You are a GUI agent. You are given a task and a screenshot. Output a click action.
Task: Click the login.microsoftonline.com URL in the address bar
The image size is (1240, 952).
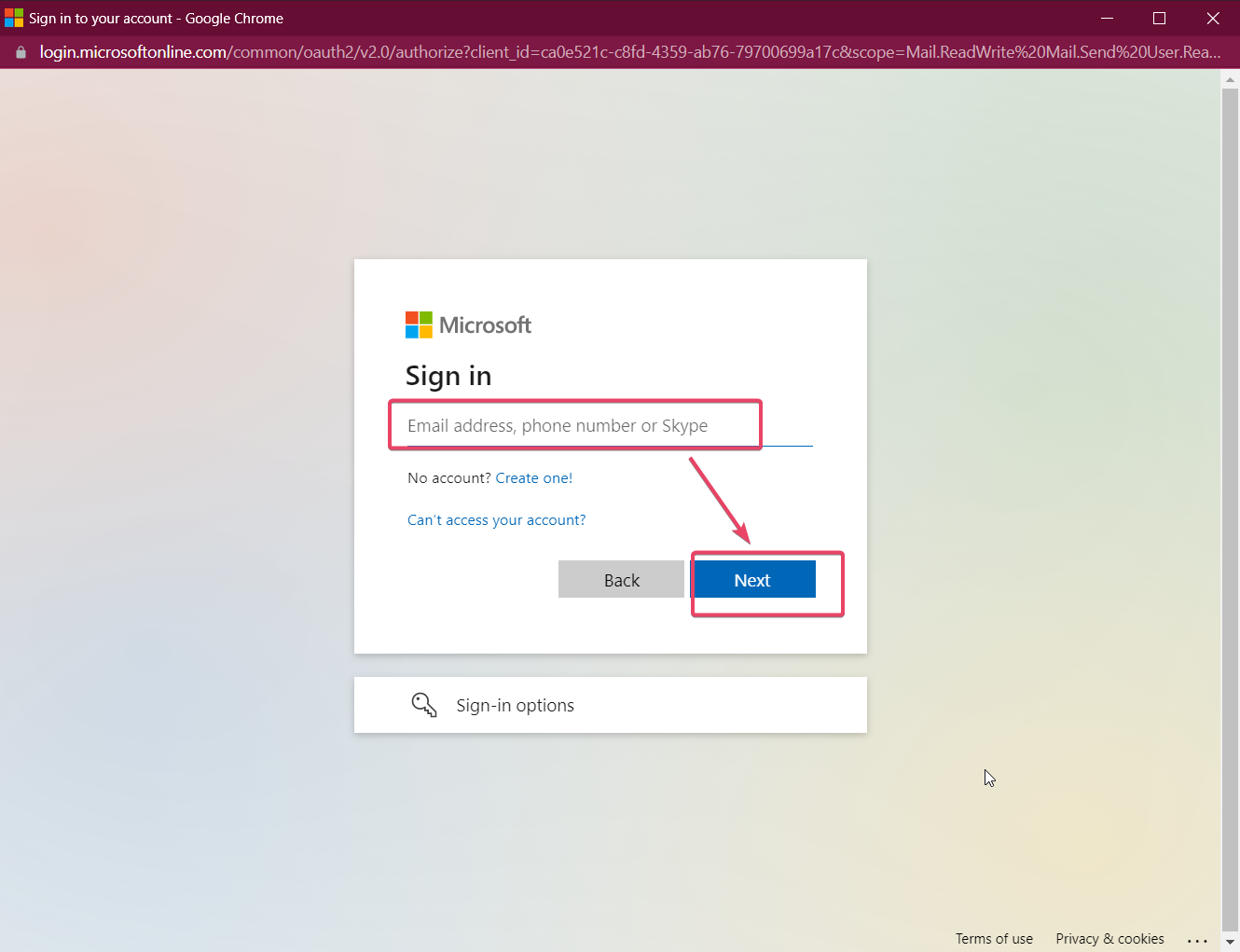point(630,52)
